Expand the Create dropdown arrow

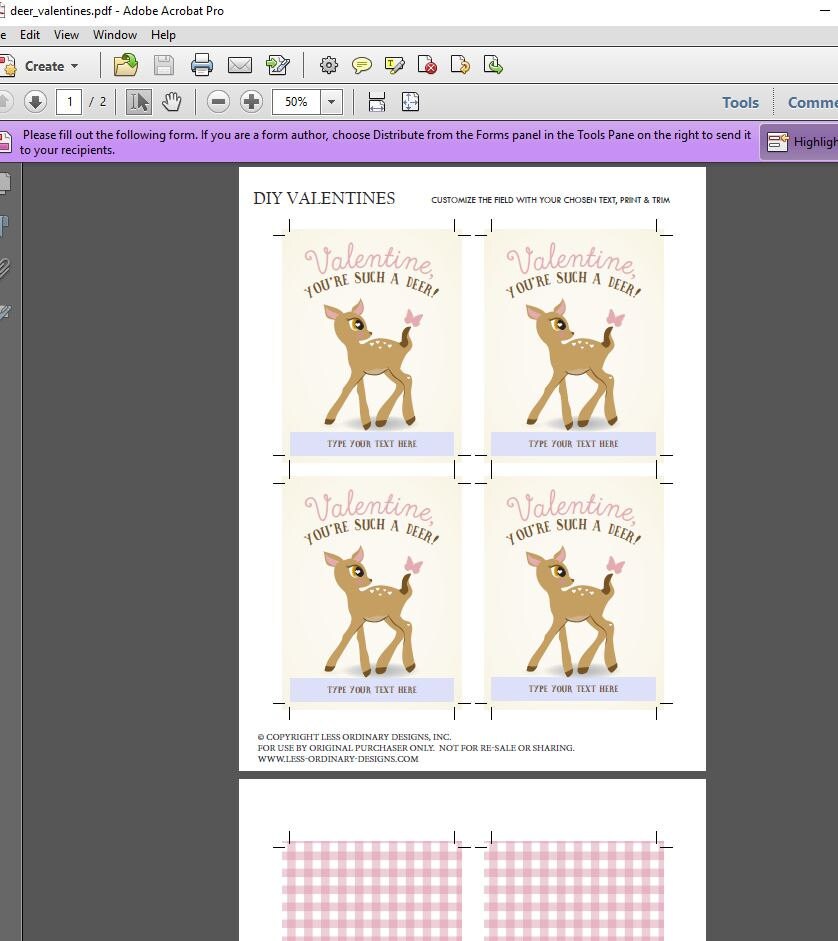(x=74, y=66)
